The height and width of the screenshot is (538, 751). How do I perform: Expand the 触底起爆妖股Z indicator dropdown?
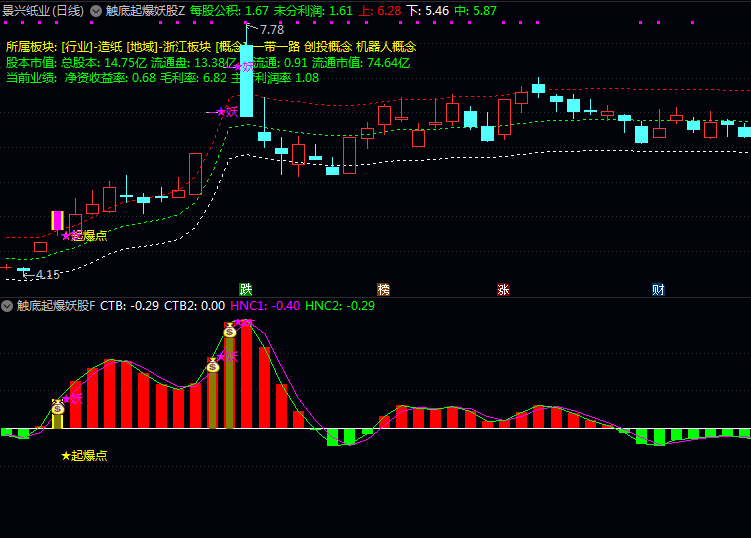coord(95,10)
